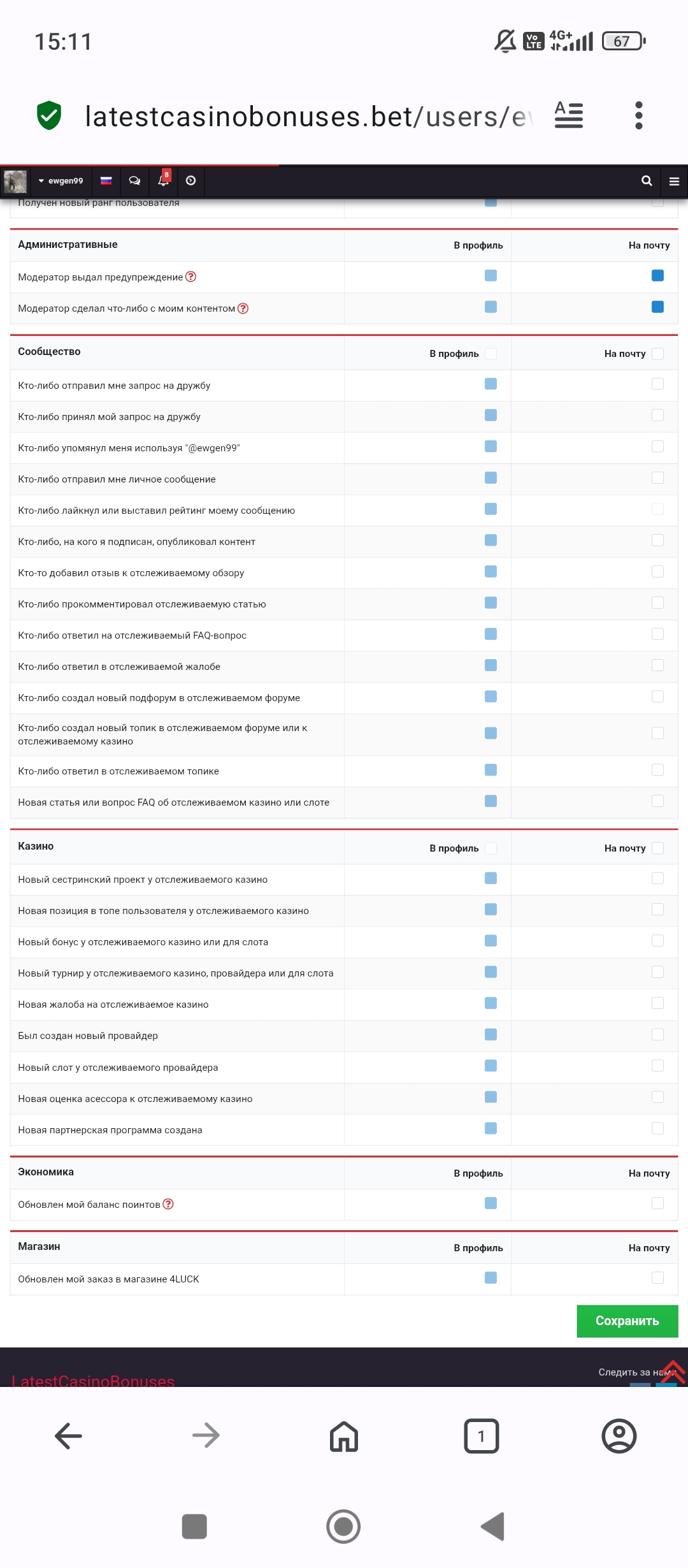Click the ewgen99 avatar thumbnail
Image resolution: width=688 pixels, height=1568 pixels.
15,181
